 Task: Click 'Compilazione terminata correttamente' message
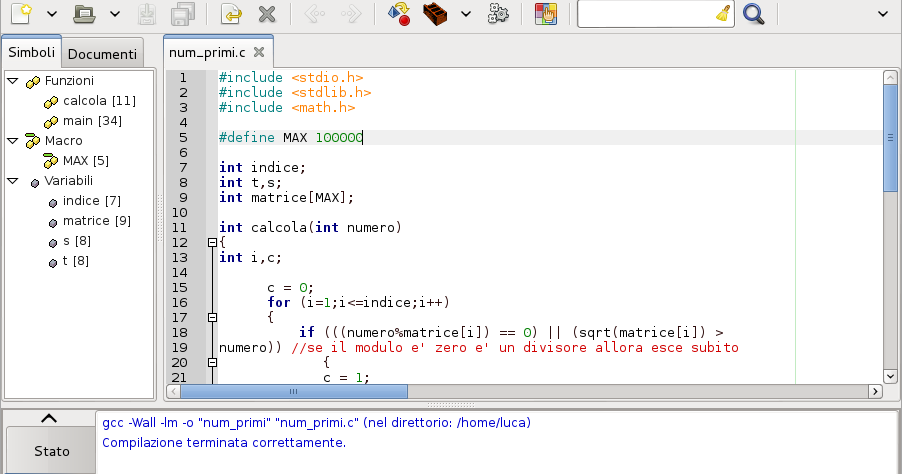tap(224, 443)
